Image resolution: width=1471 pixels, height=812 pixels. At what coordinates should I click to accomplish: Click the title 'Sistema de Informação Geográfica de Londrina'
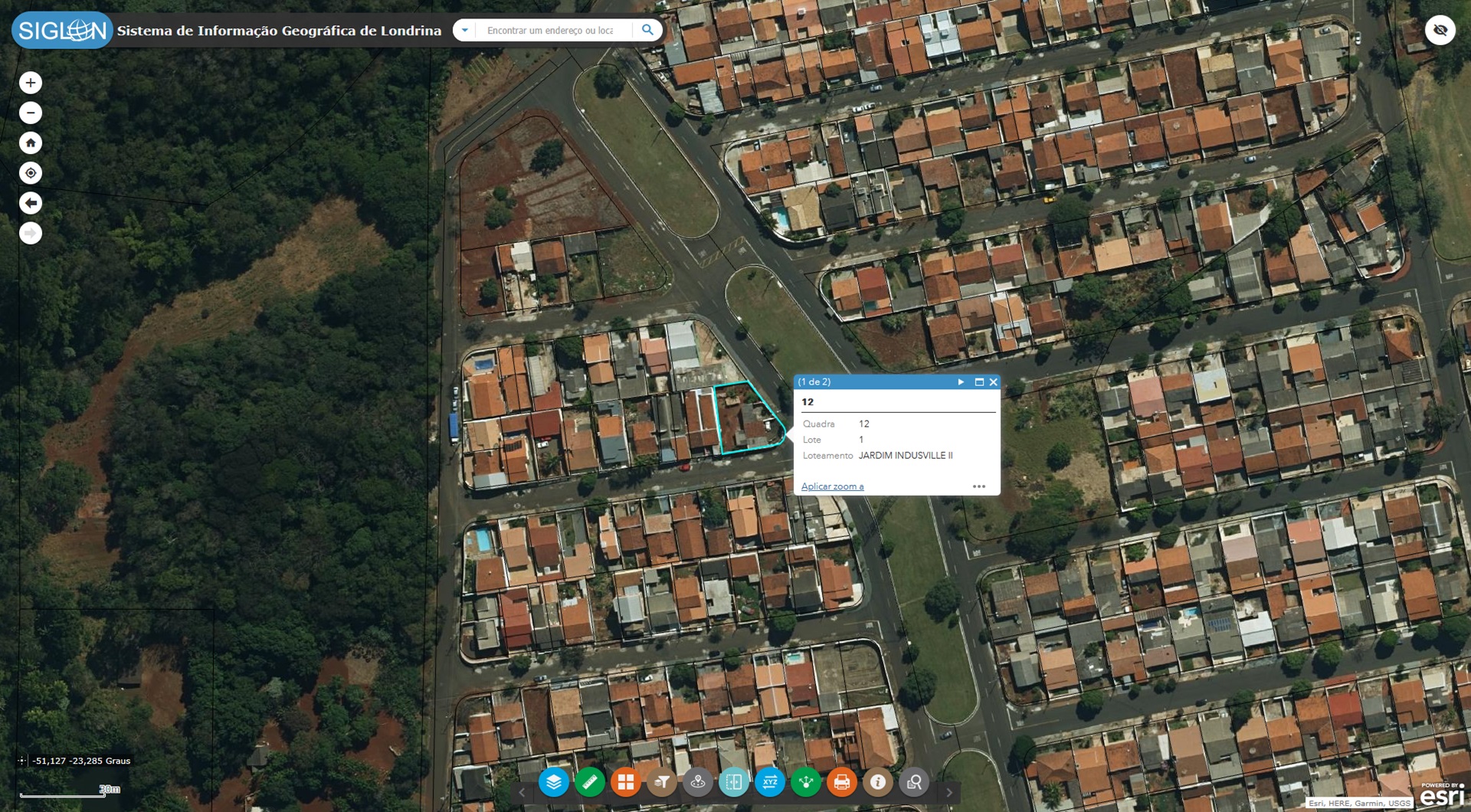click(x=279, y=31)
